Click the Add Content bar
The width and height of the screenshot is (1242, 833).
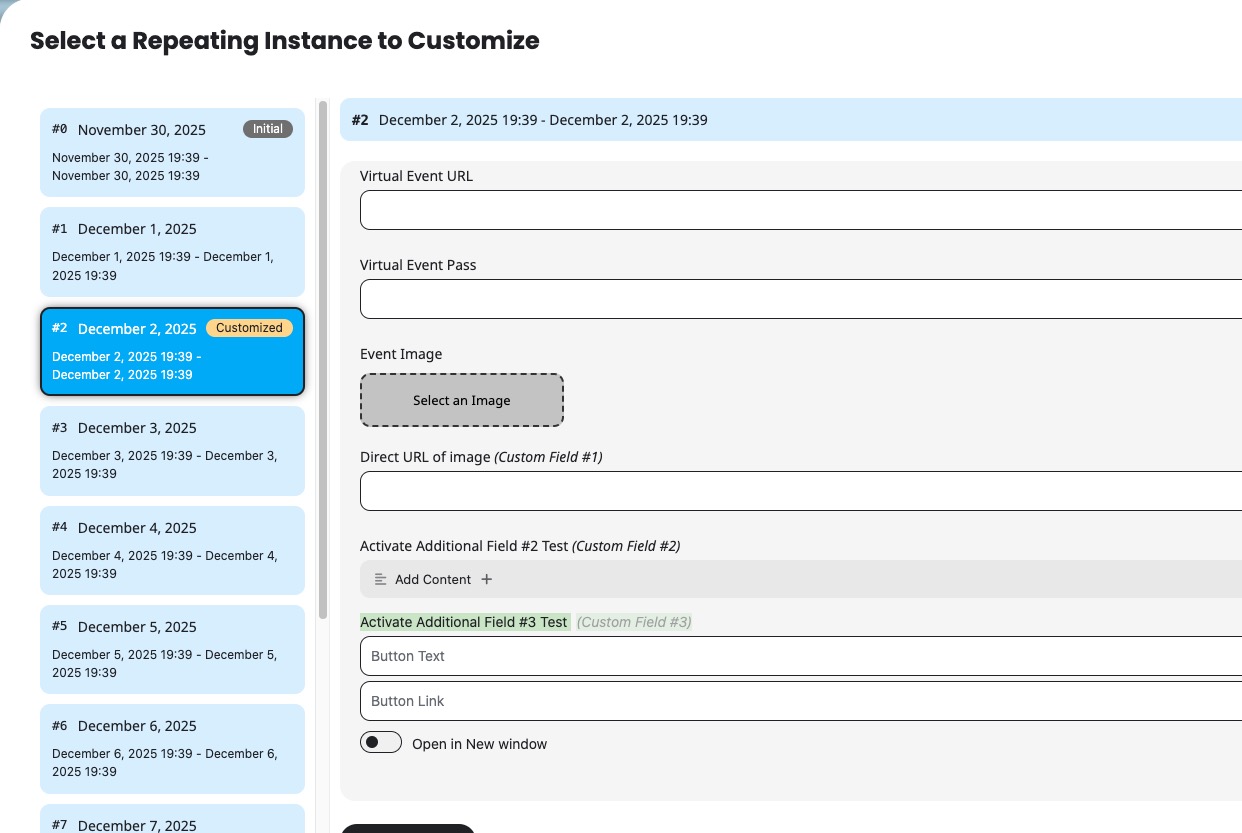point(800,579)
